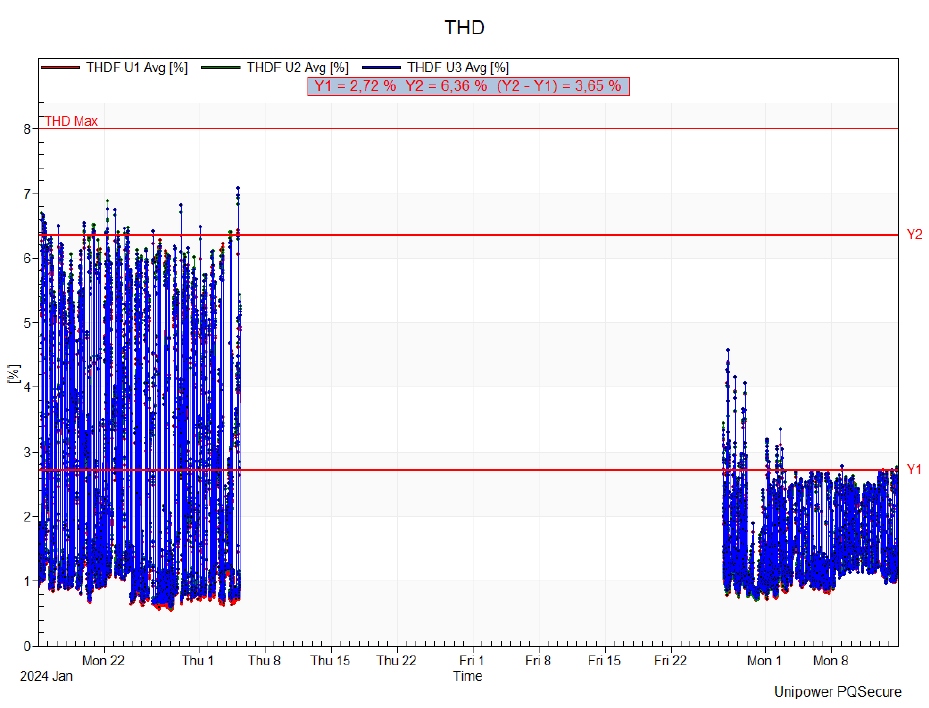Toggle the THDF U3 Avg legend series

point(458,67)
